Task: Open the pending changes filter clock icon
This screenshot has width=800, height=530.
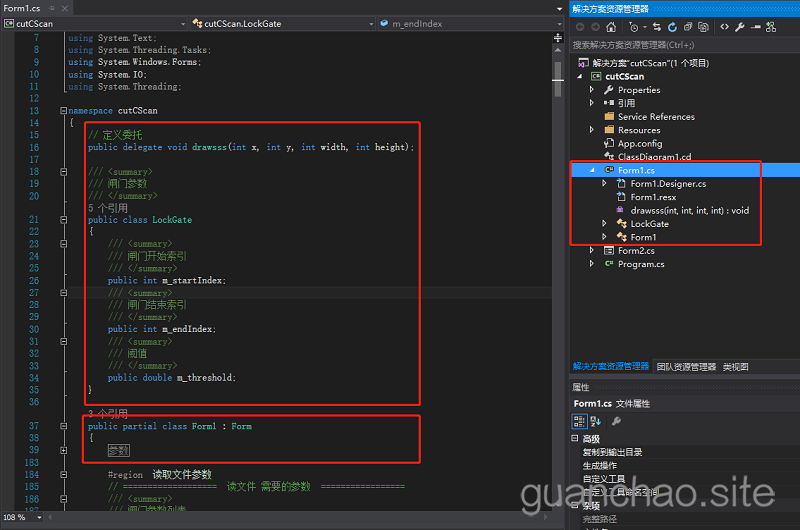Action: point(633,27)
